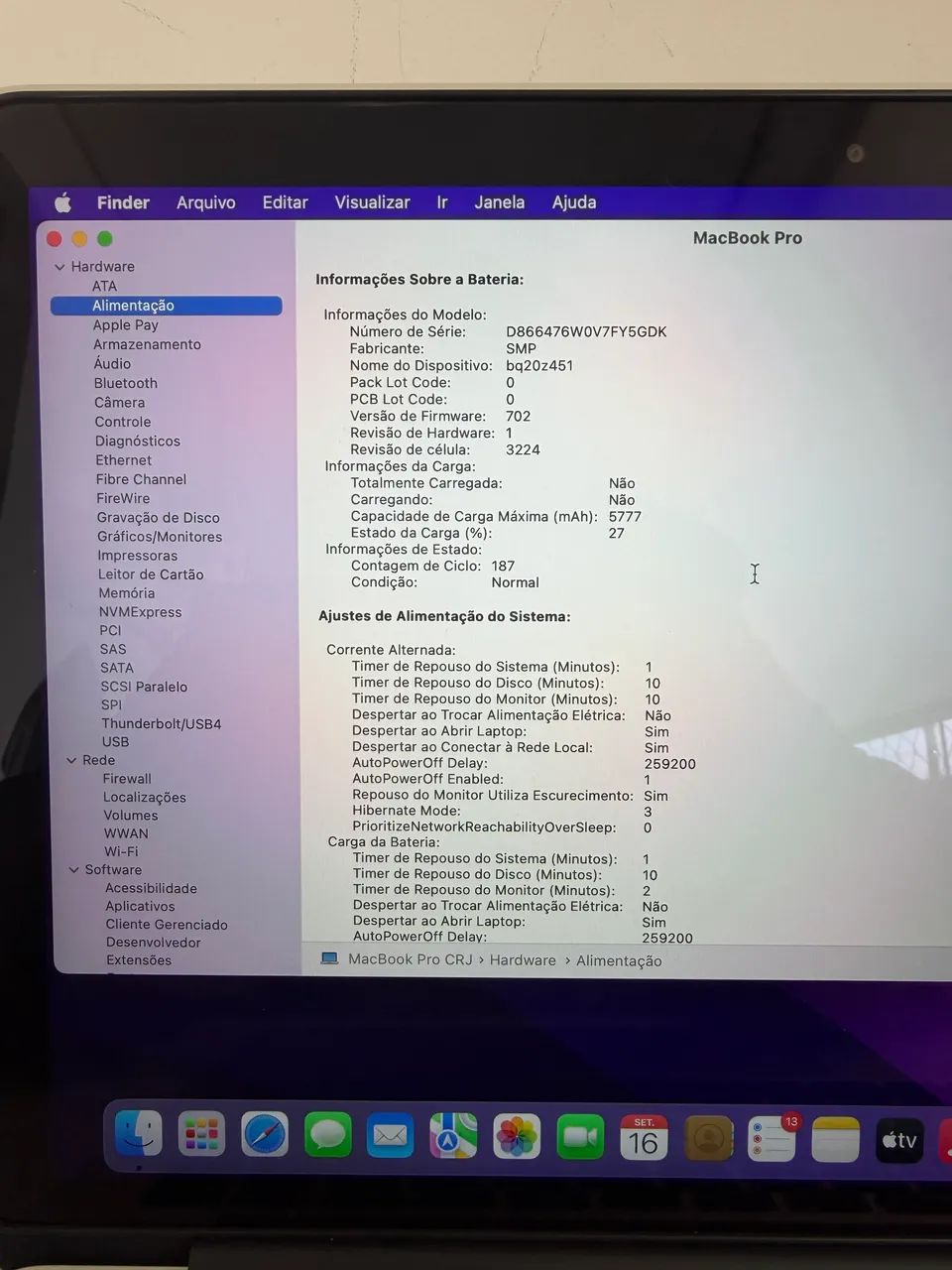
Task: Select Localizações under Rede
Action: pos(145,798)
